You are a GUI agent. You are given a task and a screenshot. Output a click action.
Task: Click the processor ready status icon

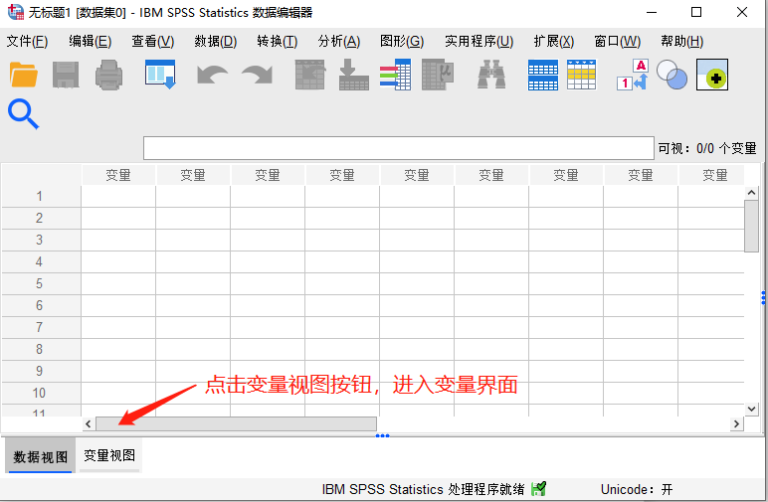tap(538, 488)
